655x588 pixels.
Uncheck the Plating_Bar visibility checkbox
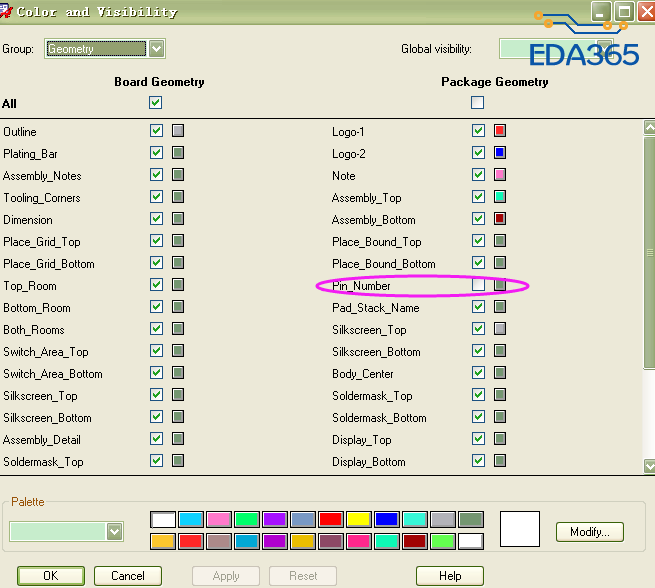[x=157, y=153]
